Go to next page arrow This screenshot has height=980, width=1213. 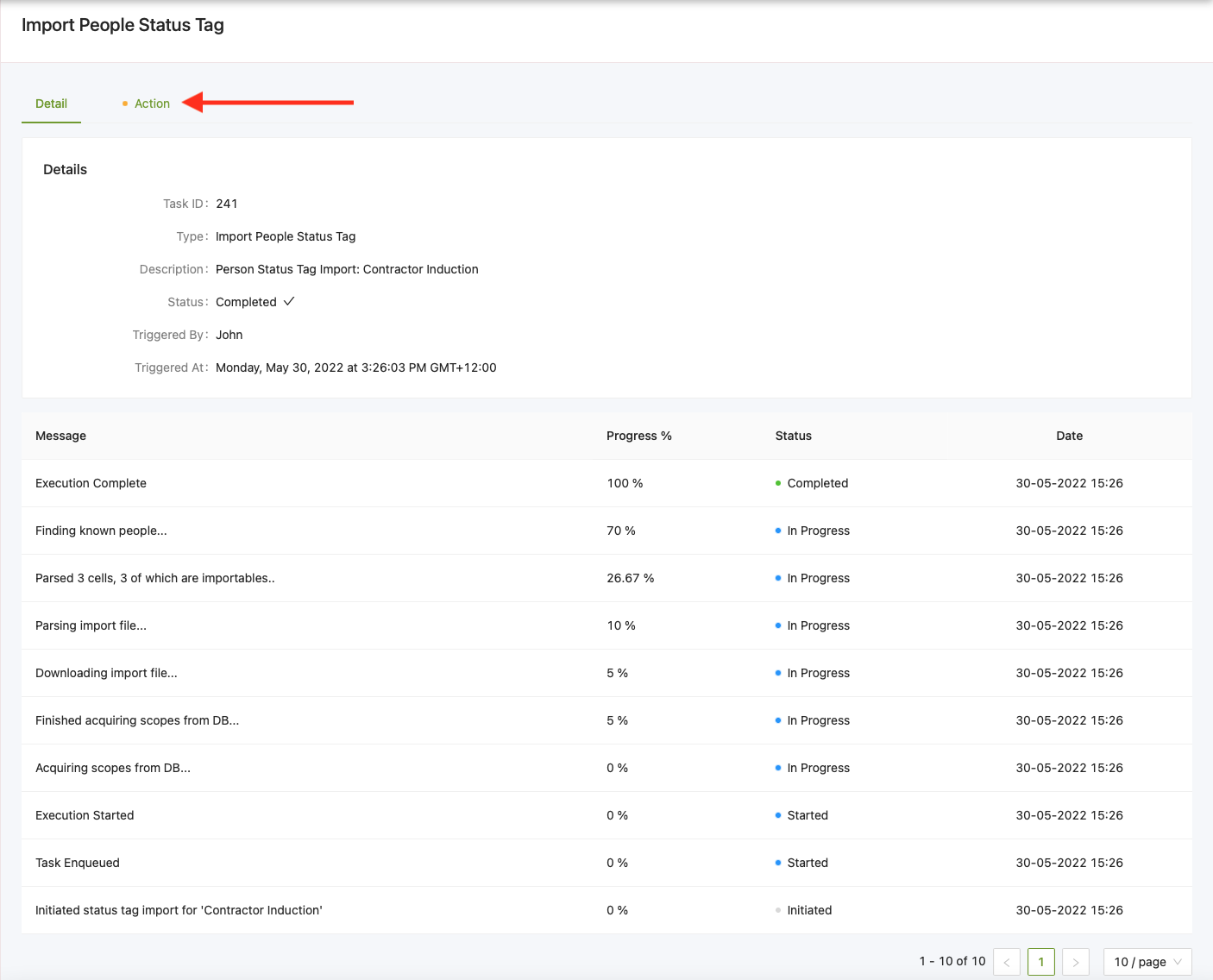[1075, 962]
